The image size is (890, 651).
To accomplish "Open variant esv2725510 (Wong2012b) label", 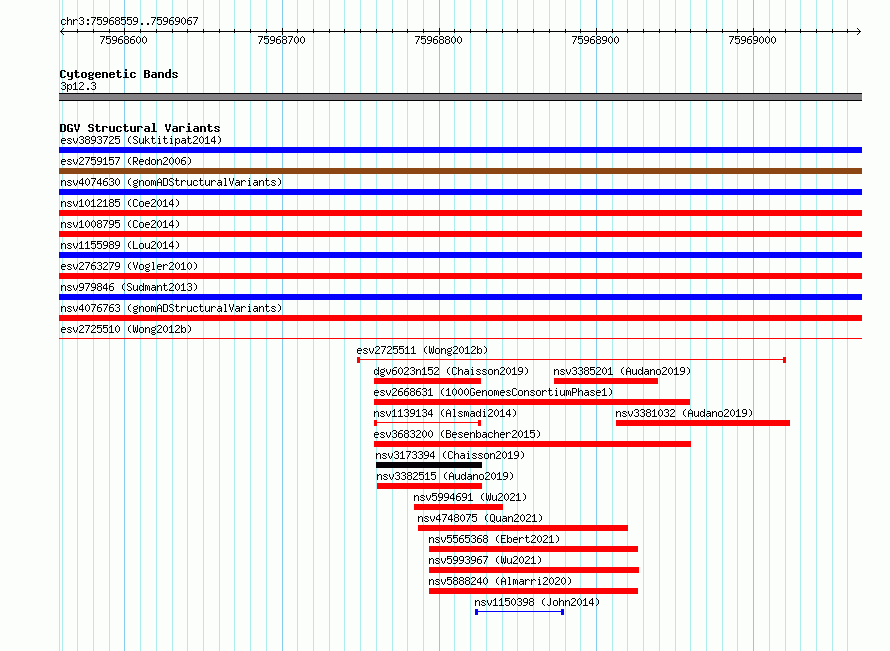I will [x=126, y=329].
